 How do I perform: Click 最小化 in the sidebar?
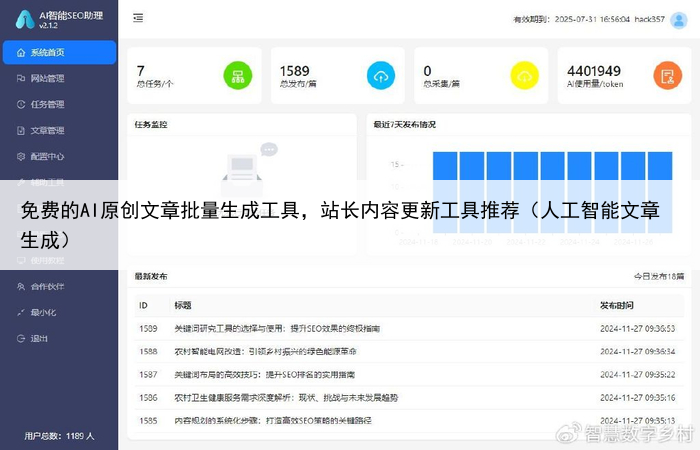tap(43, 312)
